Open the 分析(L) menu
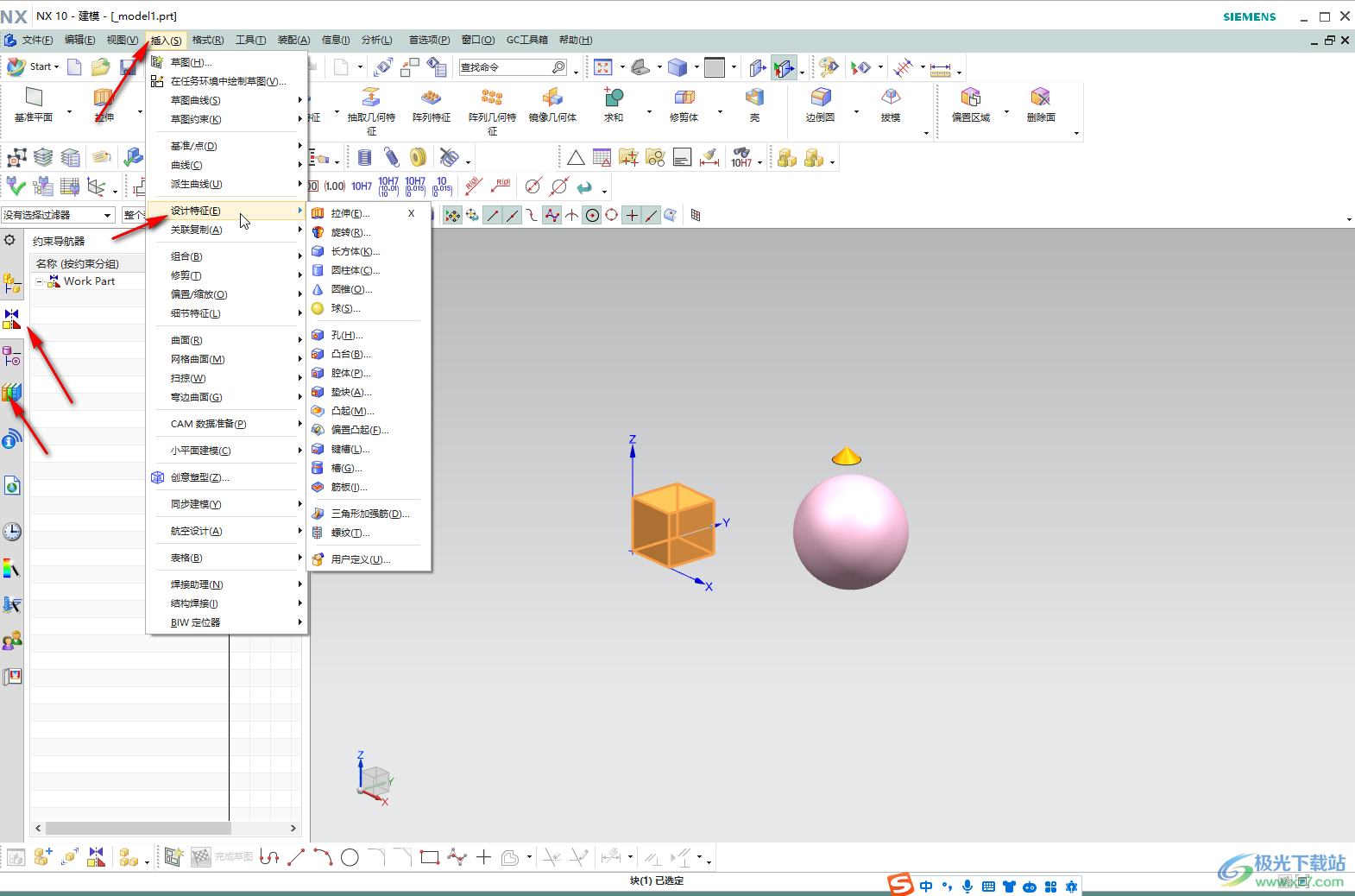This screenshot has height=896, width=1355. pos(376,40)
